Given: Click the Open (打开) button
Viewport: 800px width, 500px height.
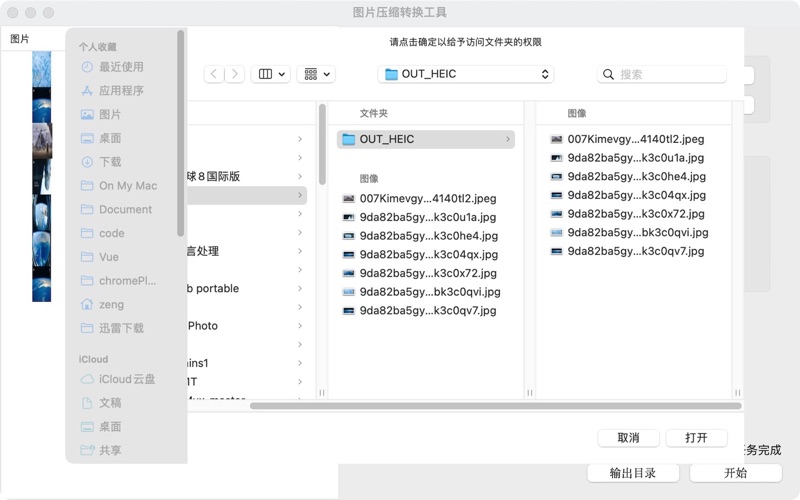Looking at the screenshot, I should 697,438.
